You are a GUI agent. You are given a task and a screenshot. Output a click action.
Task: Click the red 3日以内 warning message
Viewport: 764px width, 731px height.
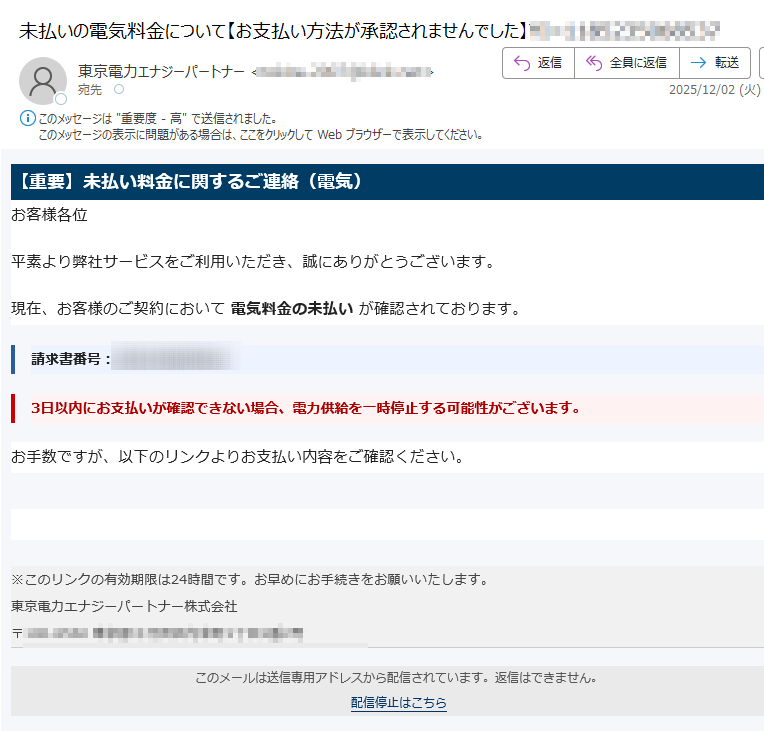point(306,408)
